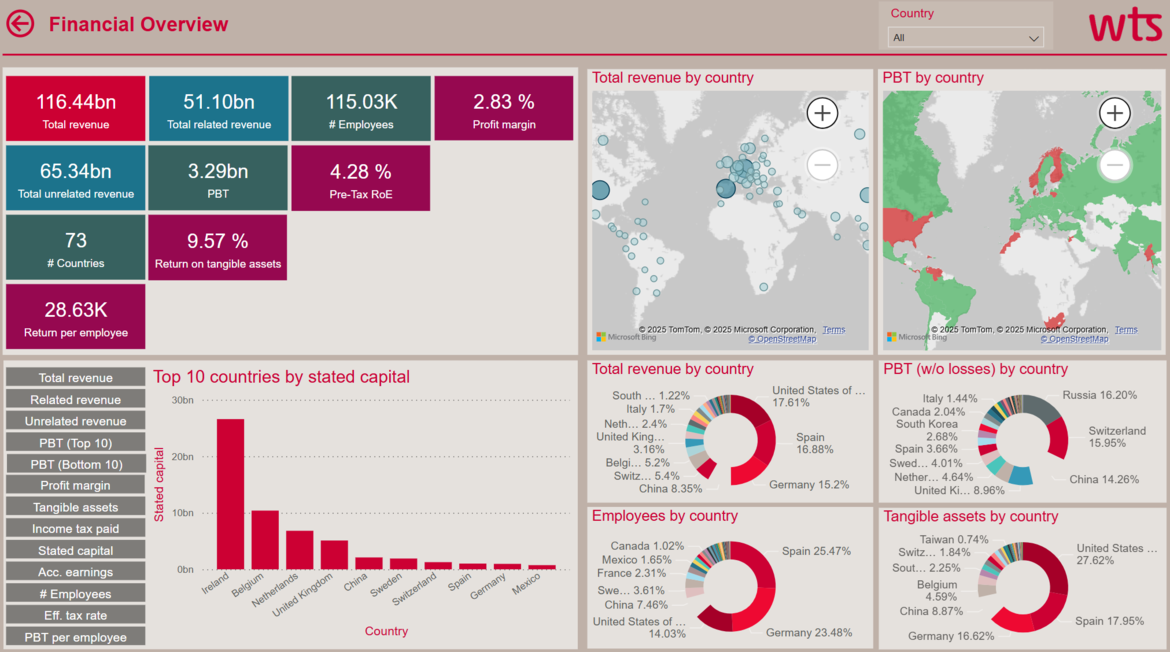
Task: Click 'Germany 16.62%' in tangible assets donut
Action: point(951,636)
